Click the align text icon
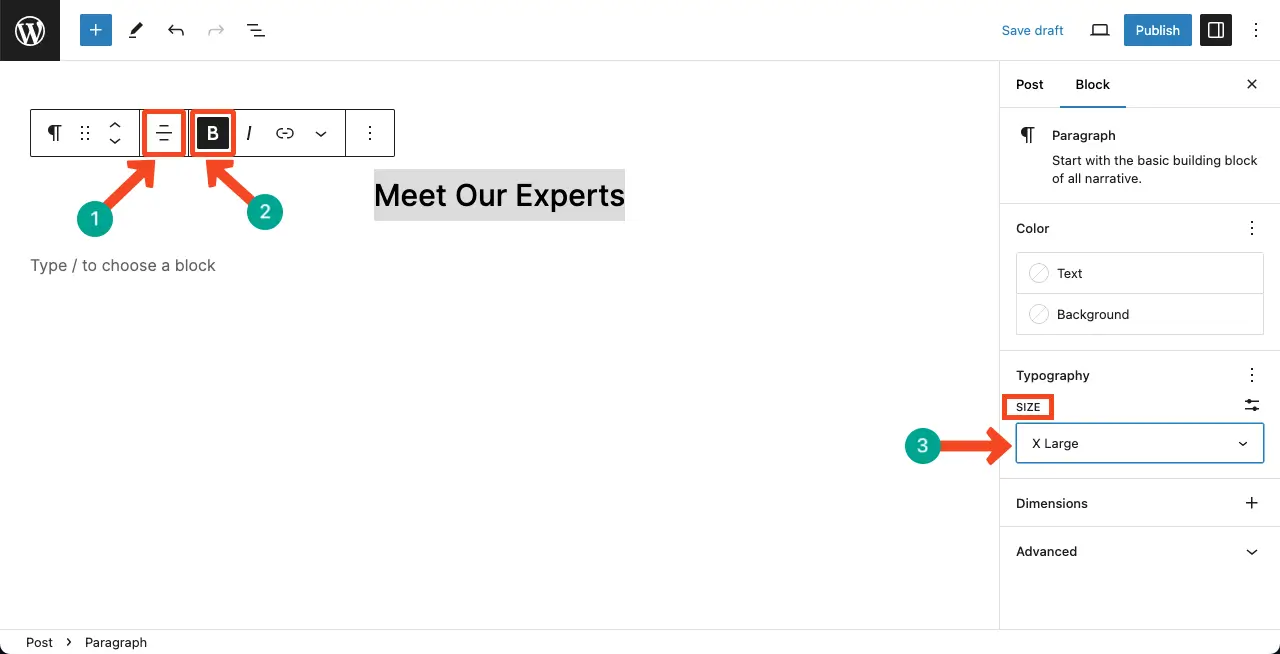Screen dimensions: 1280x654 click(164, 133)
